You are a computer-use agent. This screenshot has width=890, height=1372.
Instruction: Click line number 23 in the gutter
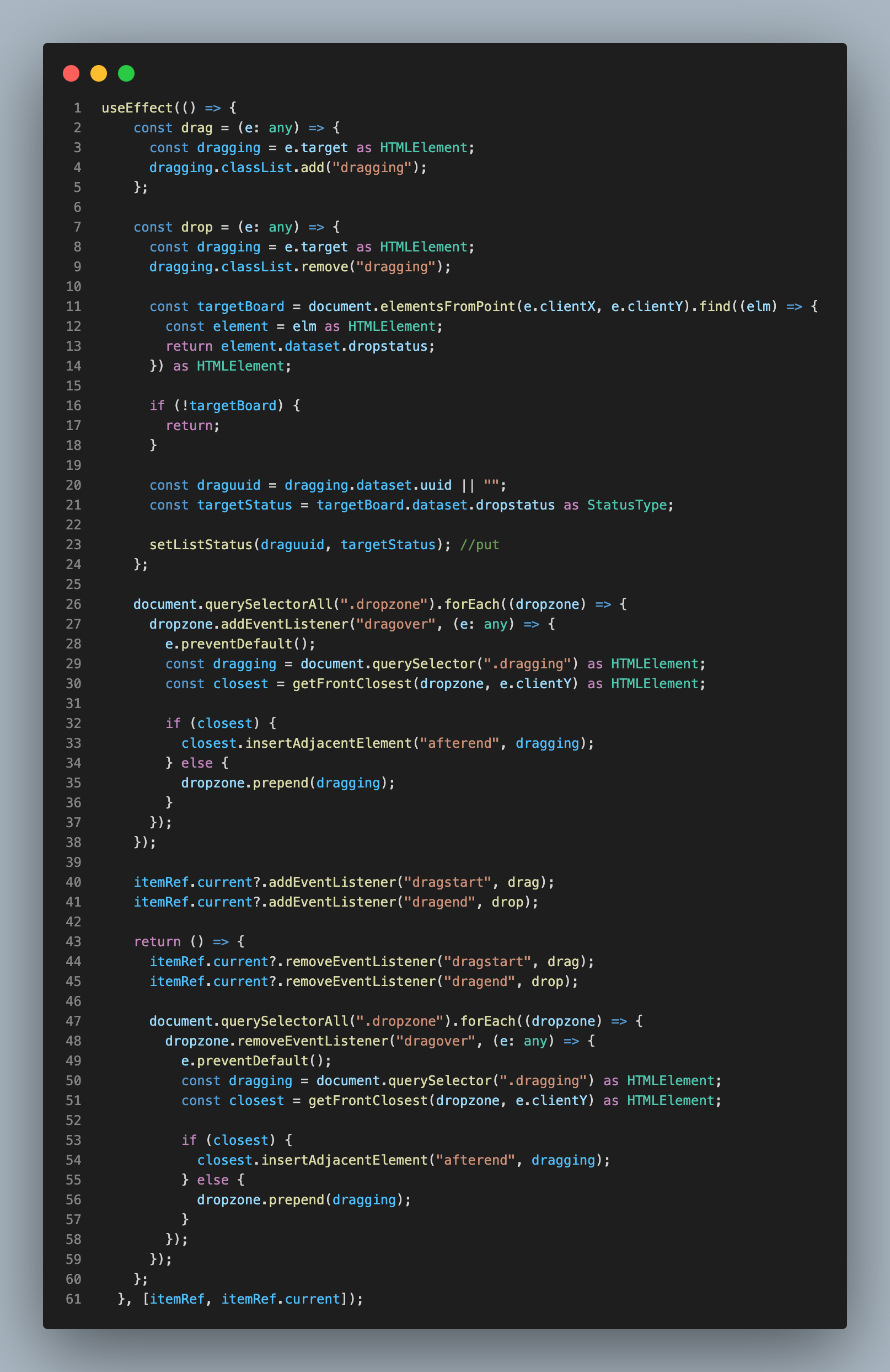tap(73, 544)
